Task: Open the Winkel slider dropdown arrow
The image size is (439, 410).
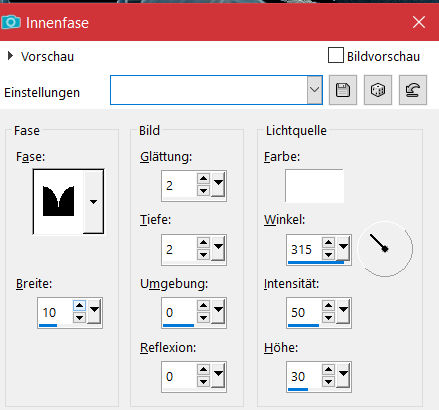Action: [x=343, y=248]
